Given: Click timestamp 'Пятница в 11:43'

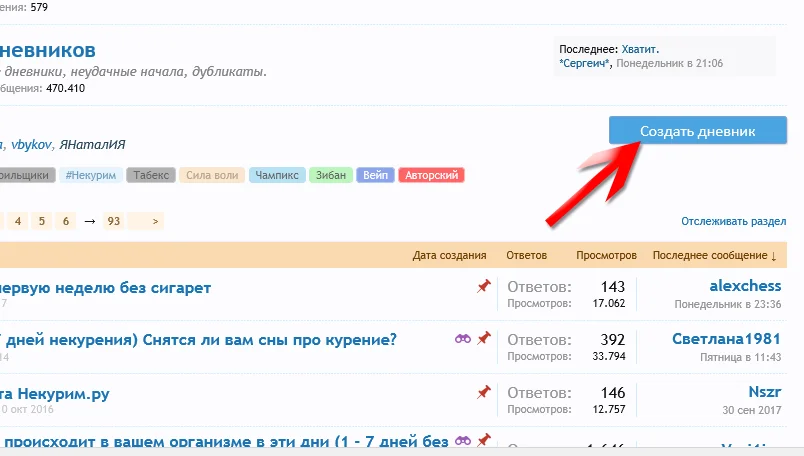Looking at the screenshot, I should 740,357.
